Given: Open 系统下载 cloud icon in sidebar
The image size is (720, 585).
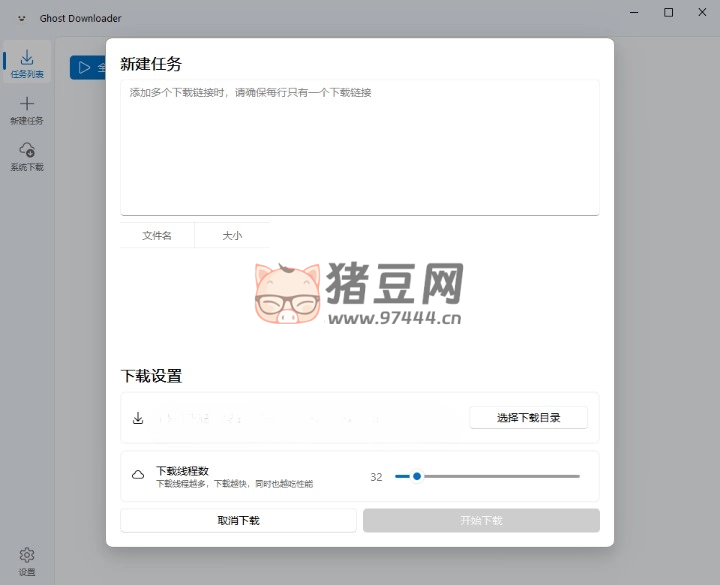Looking at the screenshot, I should coord(27,150).
